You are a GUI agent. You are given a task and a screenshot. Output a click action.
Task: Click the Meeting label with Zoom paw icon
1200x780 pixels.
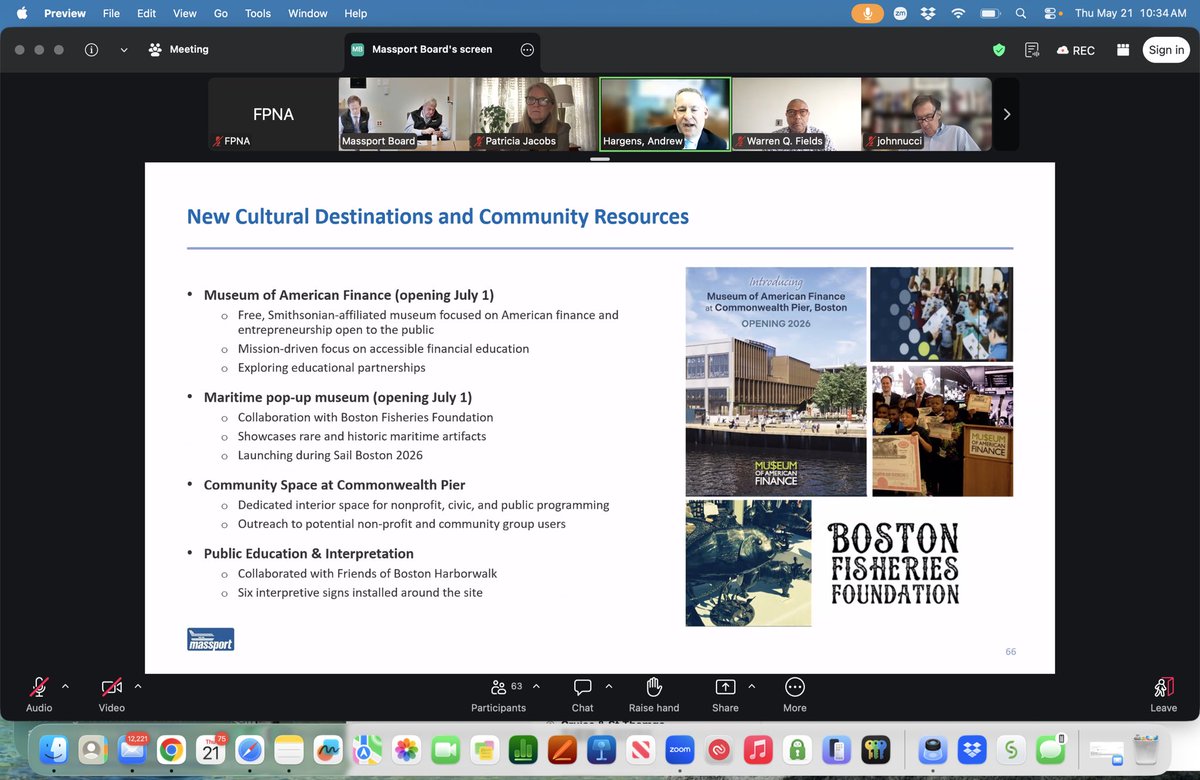[178, 50]
